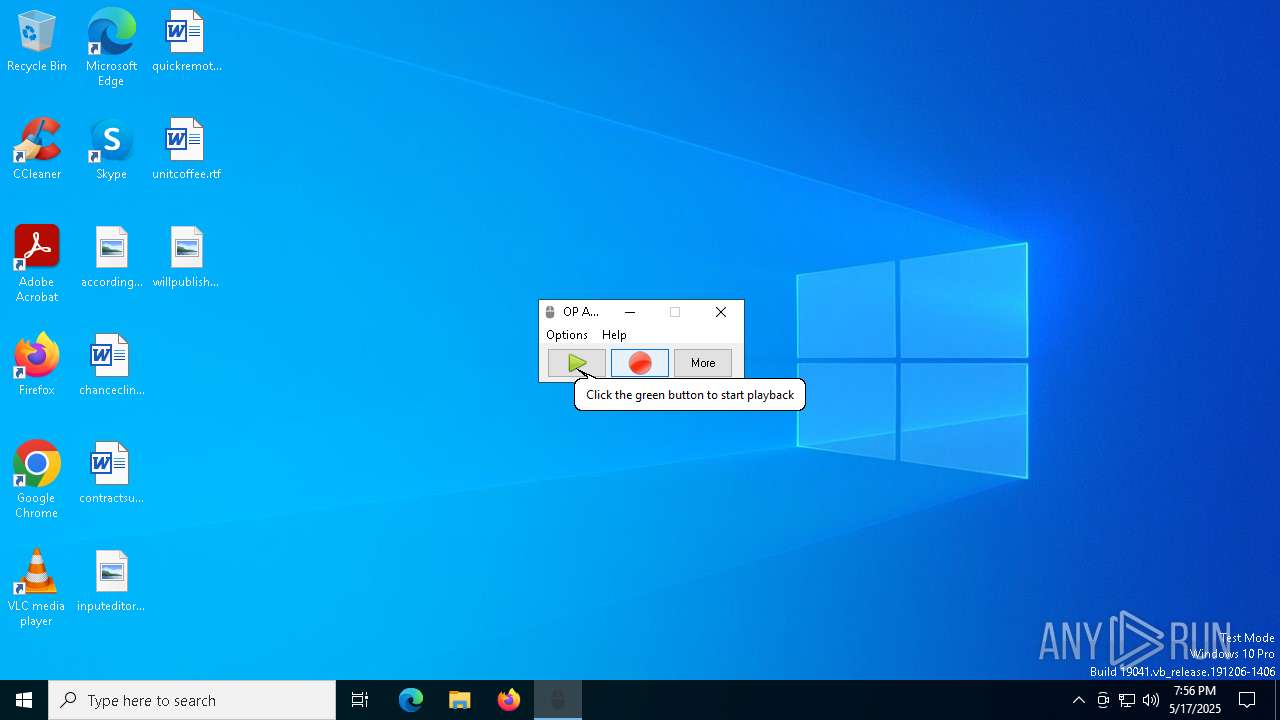This screenshot has width=1280, height=720.
Task: Open File Explorer from the taskbar
Action: 460,700
